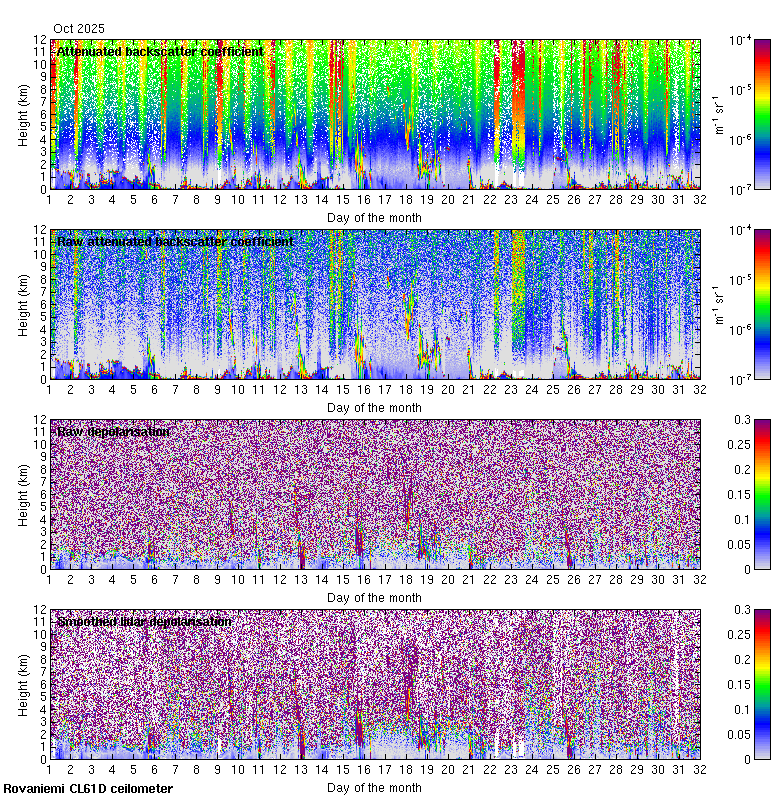This screenshot has width=780, height=800.
Task: Click the 'Raw attenuated backscatter coefficient' panel title
Action: (x=175, y=241)
